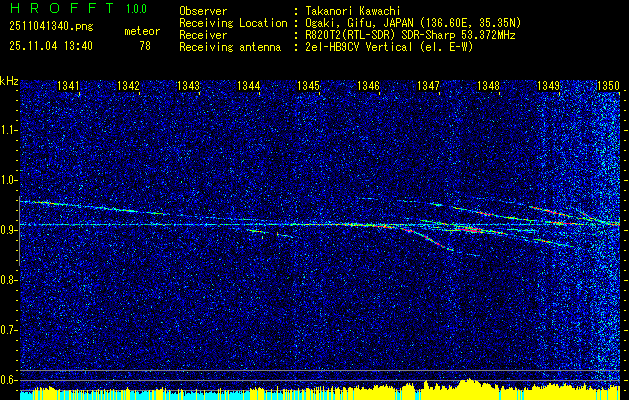The height and width of the screenshot is (400, 629).
Task: Click the 1348 time marker
Action: 489,86
